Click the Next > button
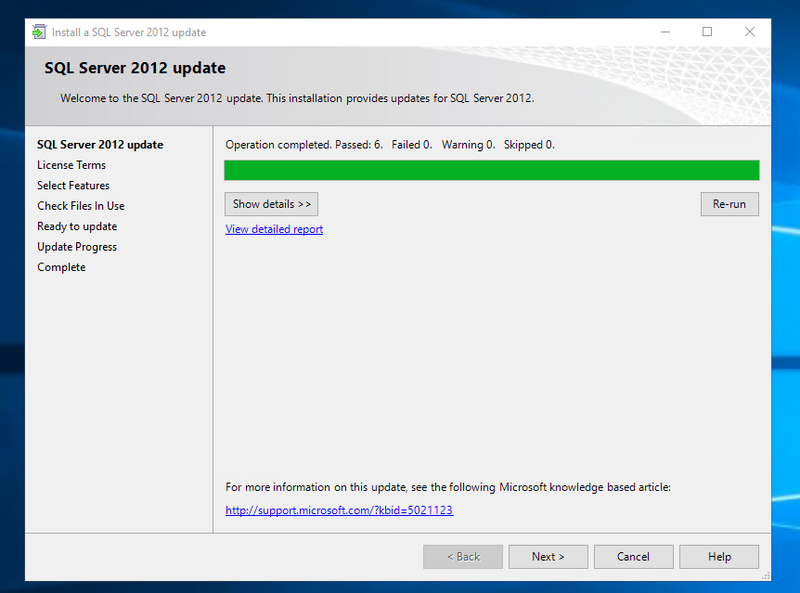This screenshot has height=593, width=800. pos(548,557)
